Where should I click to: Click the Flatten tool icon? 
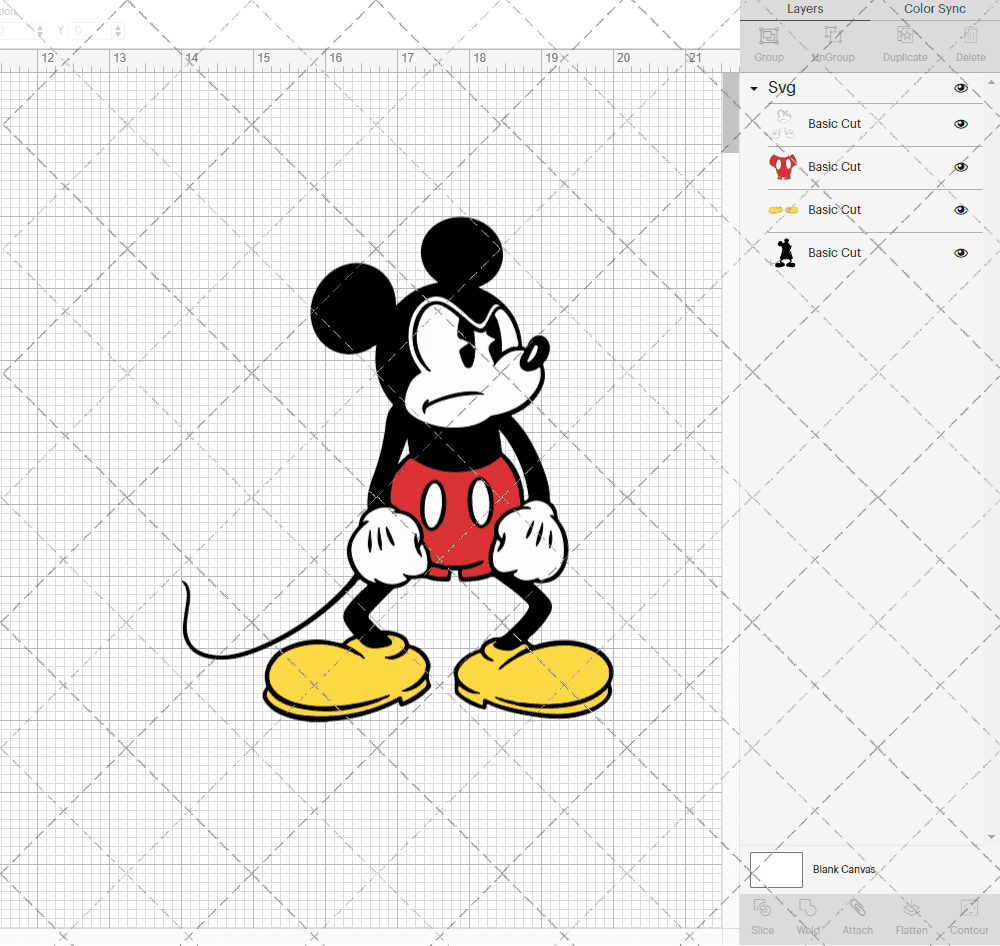[911, 908]
